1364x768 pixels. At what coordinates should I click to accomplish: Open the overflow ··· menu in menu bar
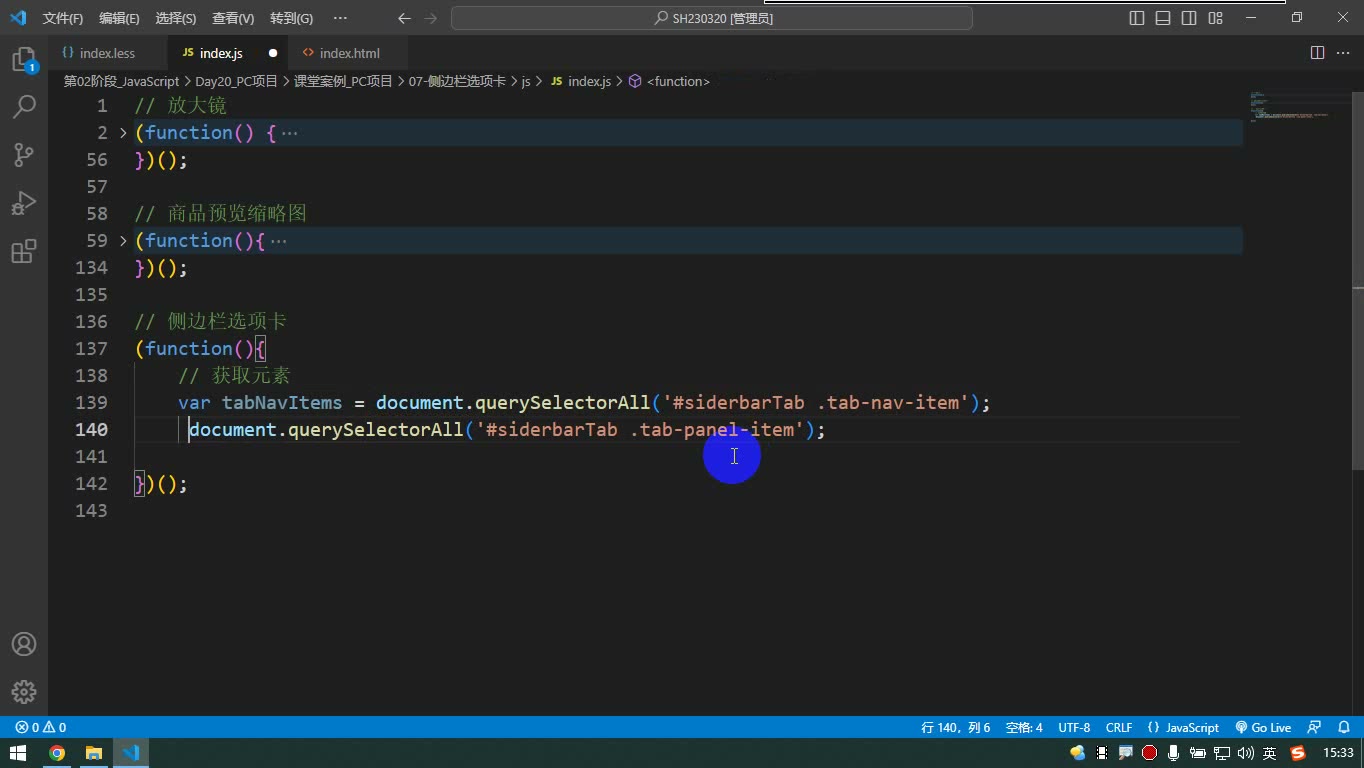pyautogui.click(x=340, y=18)
